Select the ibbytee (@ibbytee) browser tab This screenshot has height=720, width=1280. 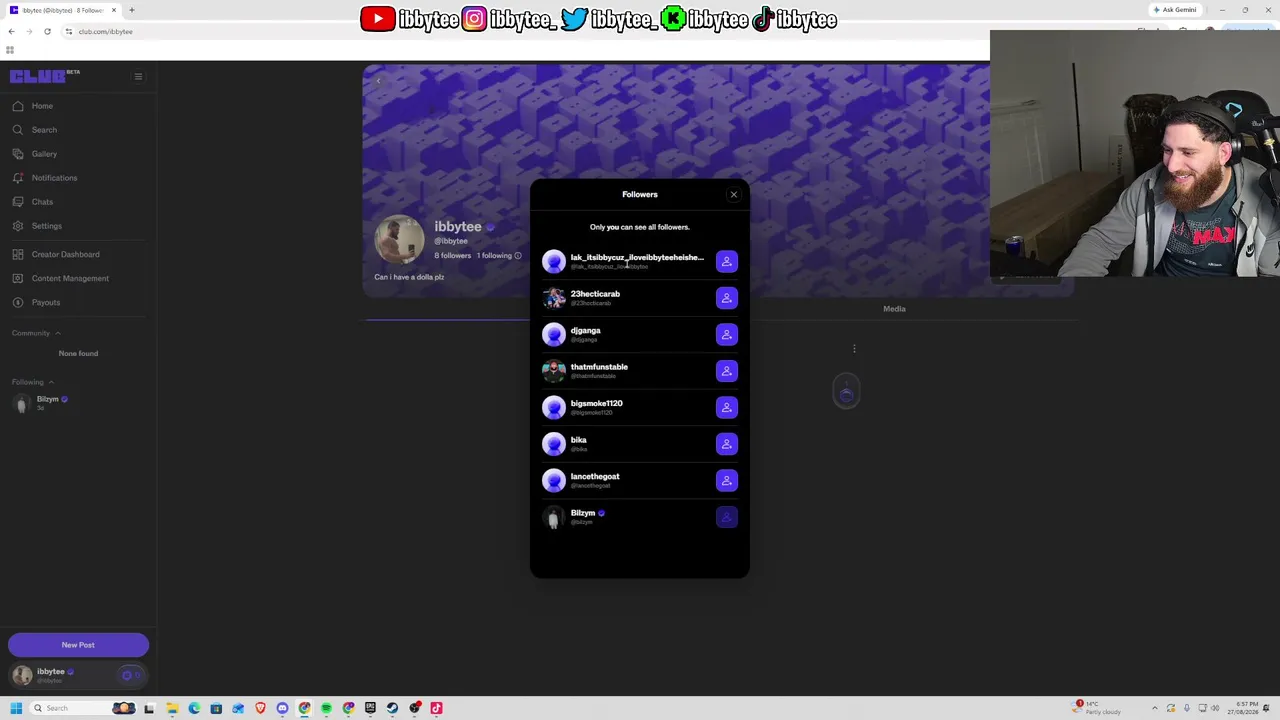pyautogui.click(x=62, y=10)
